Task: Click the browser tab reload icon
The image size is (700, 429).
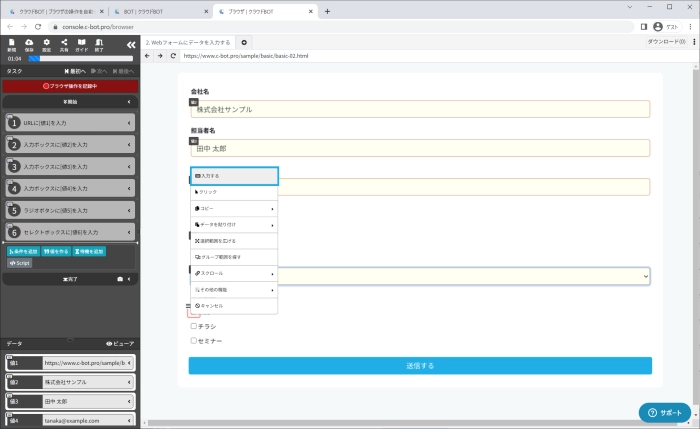Action: [x=173, y=56]
